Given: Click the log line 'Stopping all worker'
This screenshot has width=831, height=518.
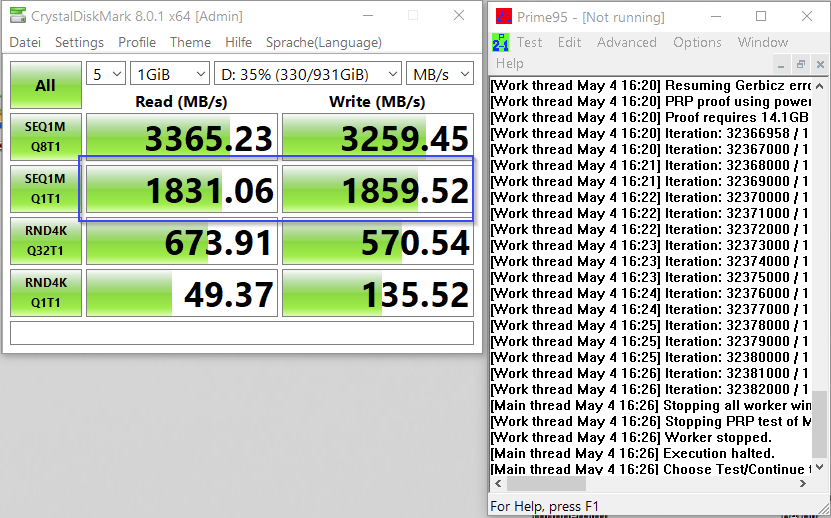Looking at the screenshot, I should (650, 406).
